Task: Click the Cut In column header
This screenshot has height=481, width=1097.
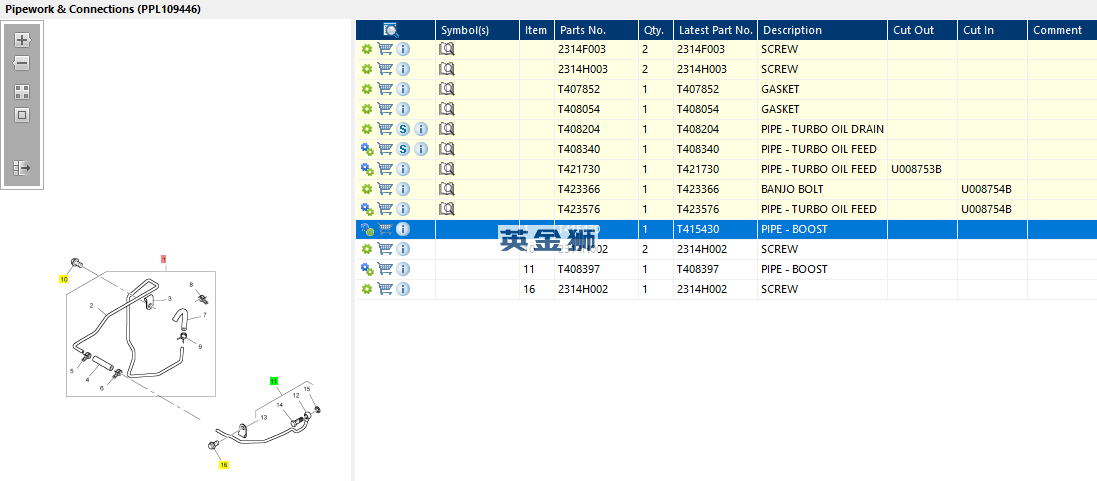Action: click(x=992, y=30)
